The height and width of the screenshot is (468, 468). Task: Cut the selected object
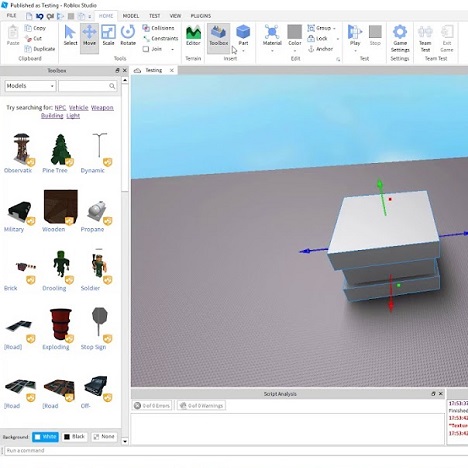(33, 38)
